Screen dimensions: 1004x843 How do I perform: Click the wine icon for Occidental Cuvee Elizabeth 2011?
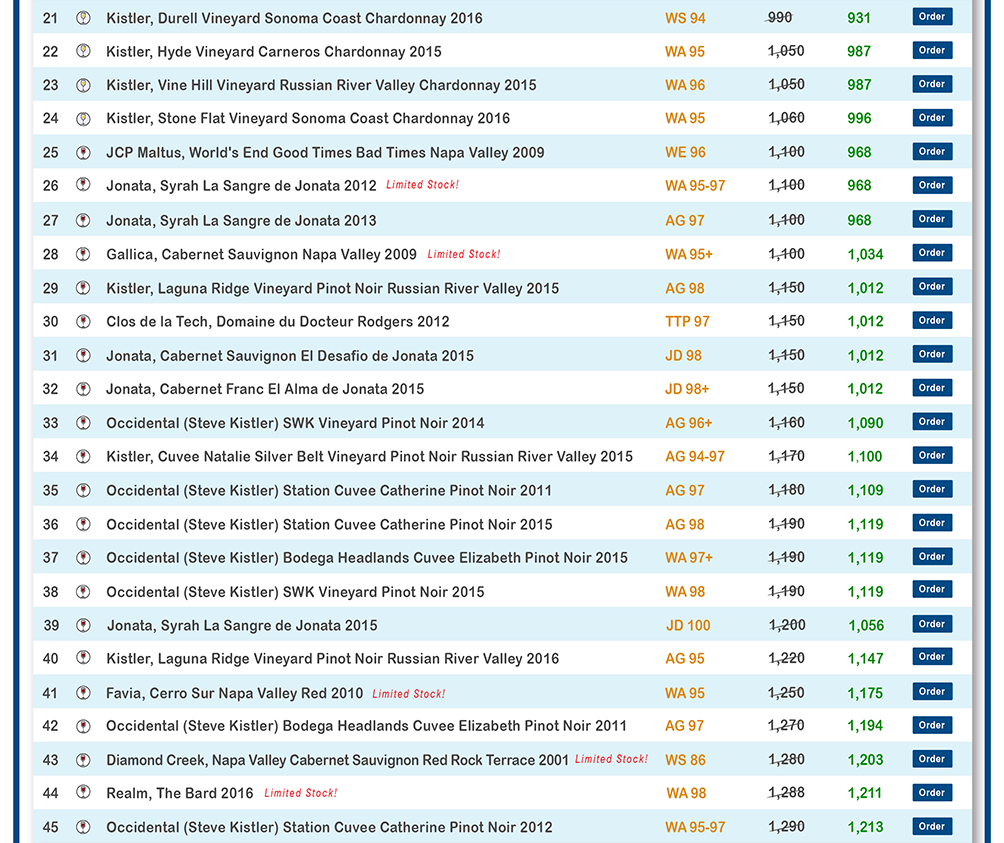[83, 726]
